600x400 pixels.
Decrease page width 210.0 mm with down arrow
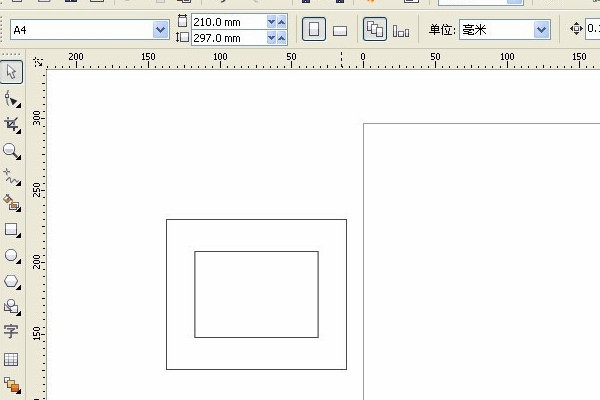[271, 22]
